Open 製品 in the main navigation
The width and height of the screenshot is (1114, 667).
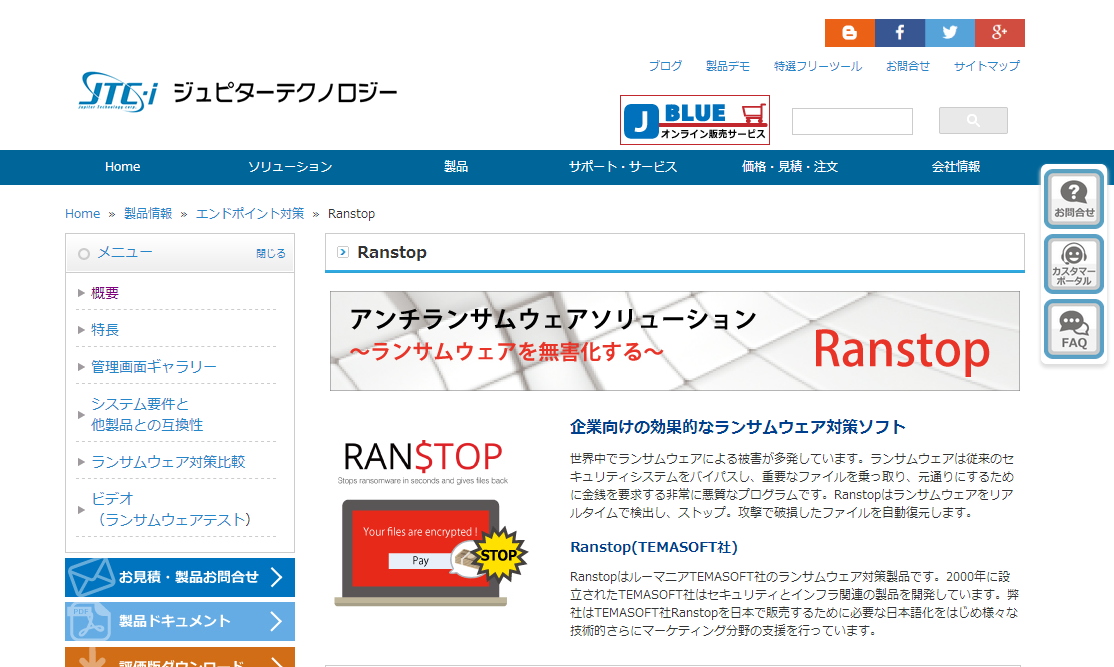pyautogui.click(x=456, y=167)
